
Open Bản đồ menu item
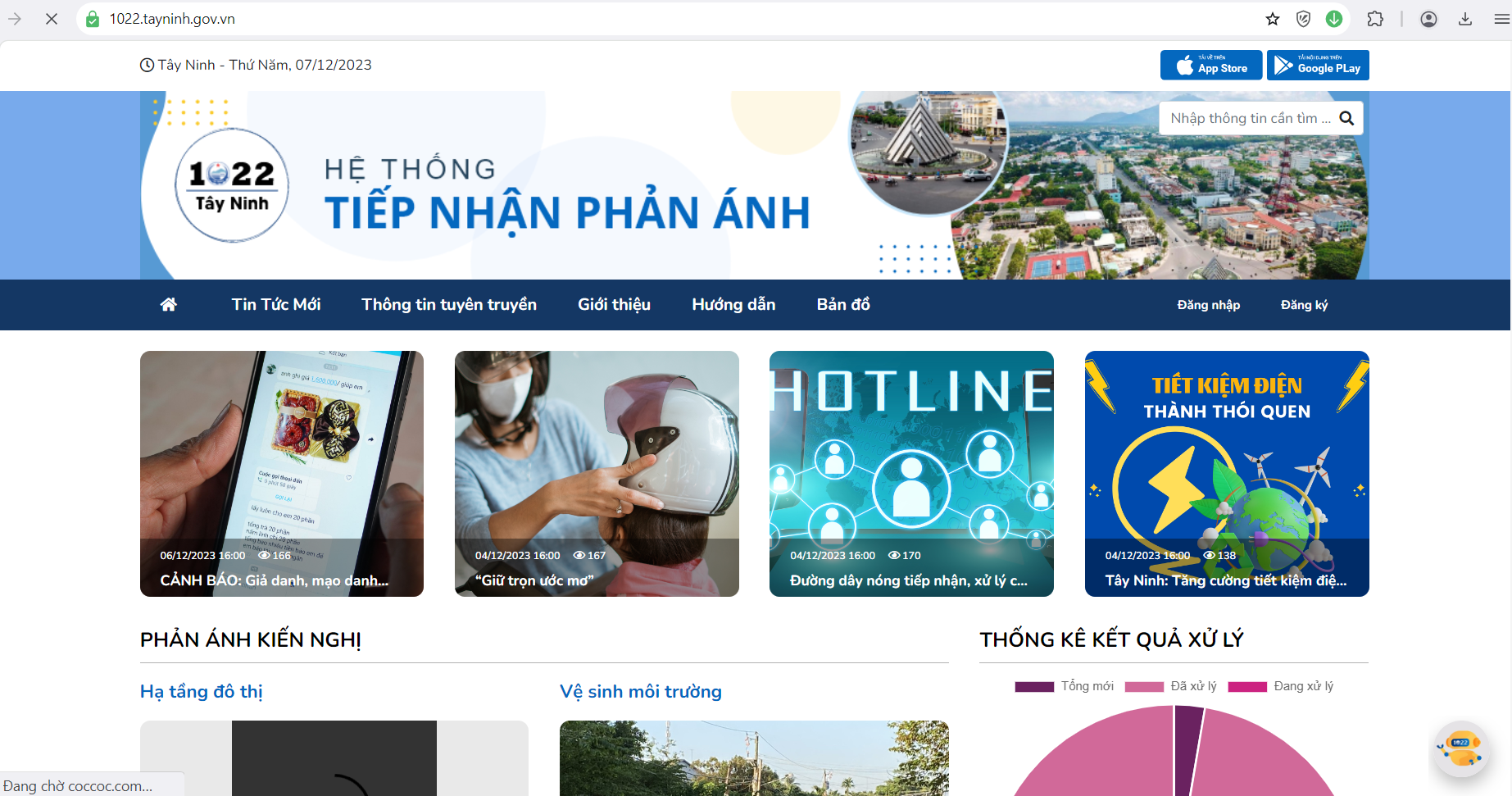[x=843, y=304]
